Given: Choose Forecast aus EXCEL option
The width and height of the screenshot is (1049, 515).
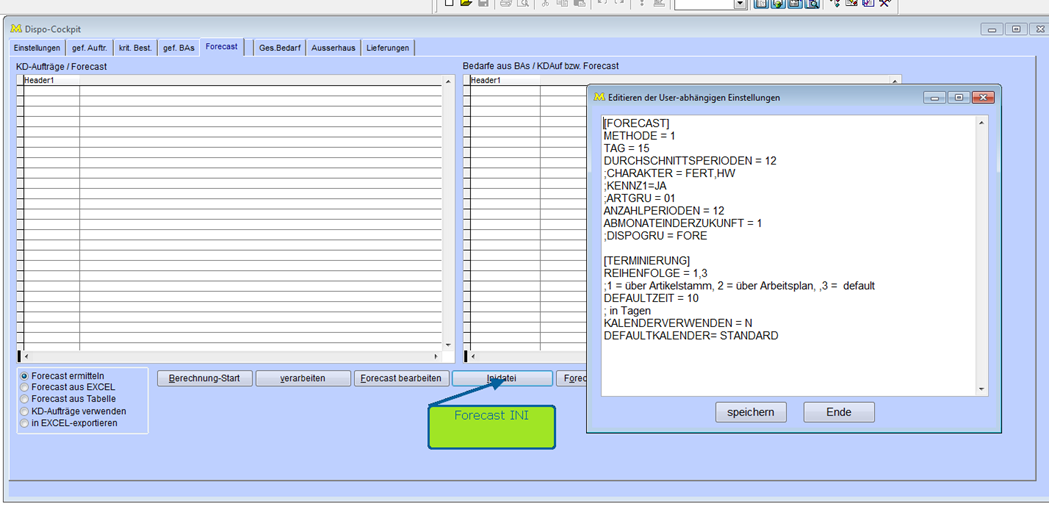Looking at the screenshot, I should pyautogui.click(x=24, y=387).
